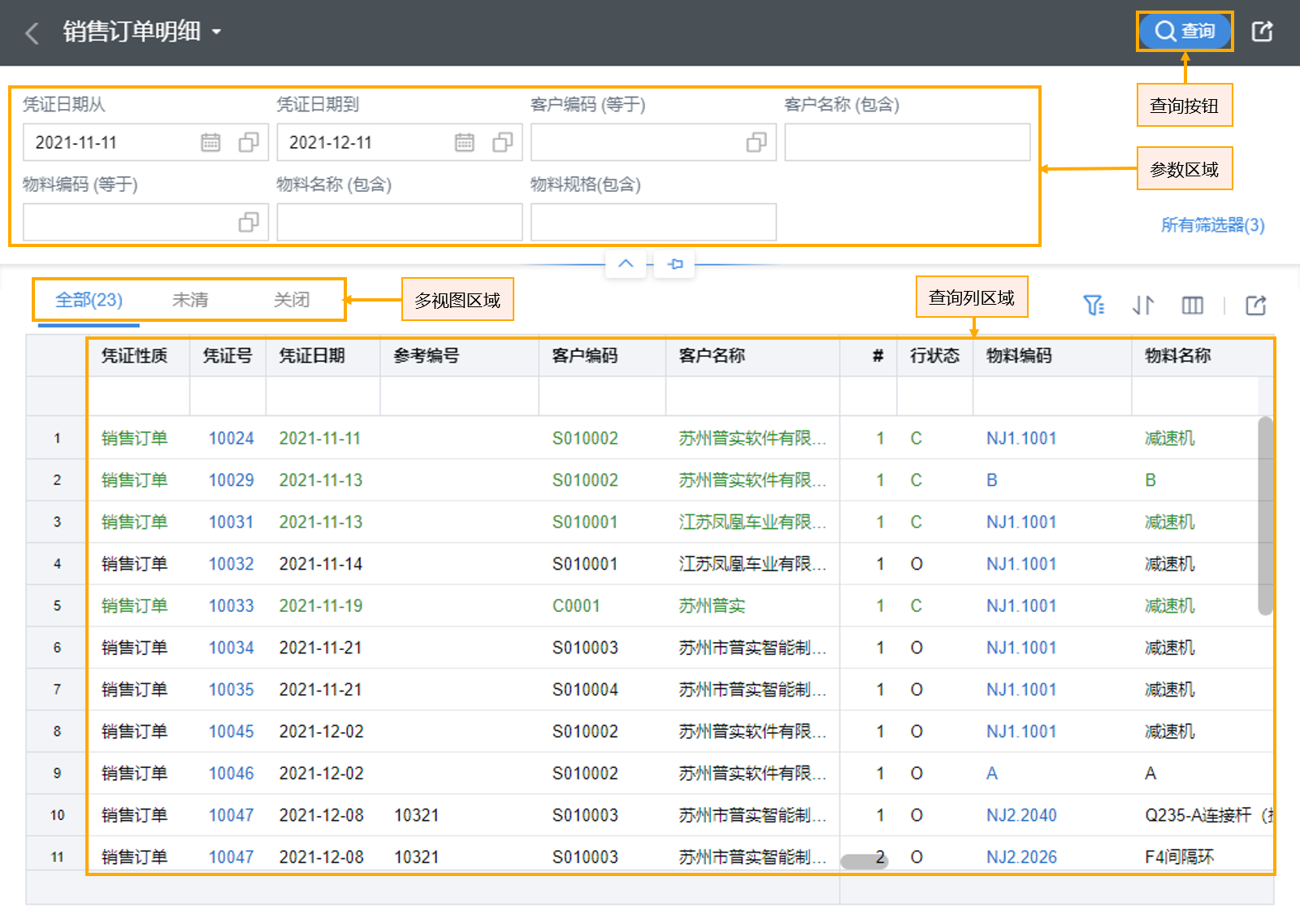Switch to 全部(23) view tab
This screenshot has height=924, width=1300.
[x=89, y=300]
